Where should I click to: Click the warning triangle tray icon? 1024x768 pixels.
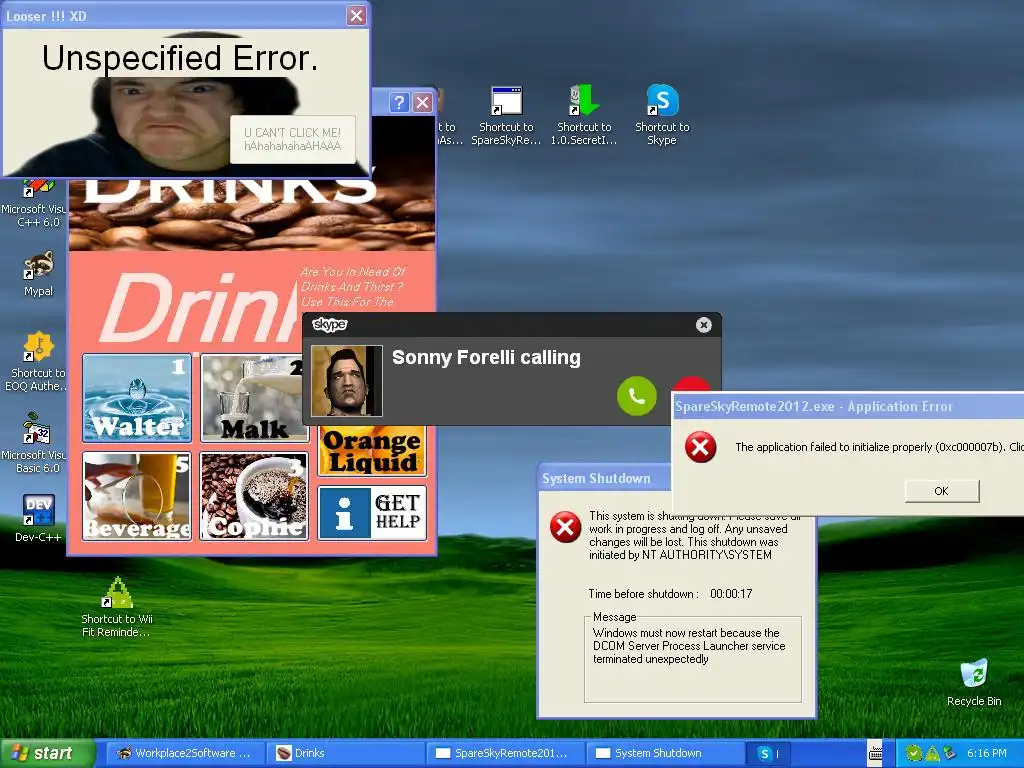[x=932, y=753]
